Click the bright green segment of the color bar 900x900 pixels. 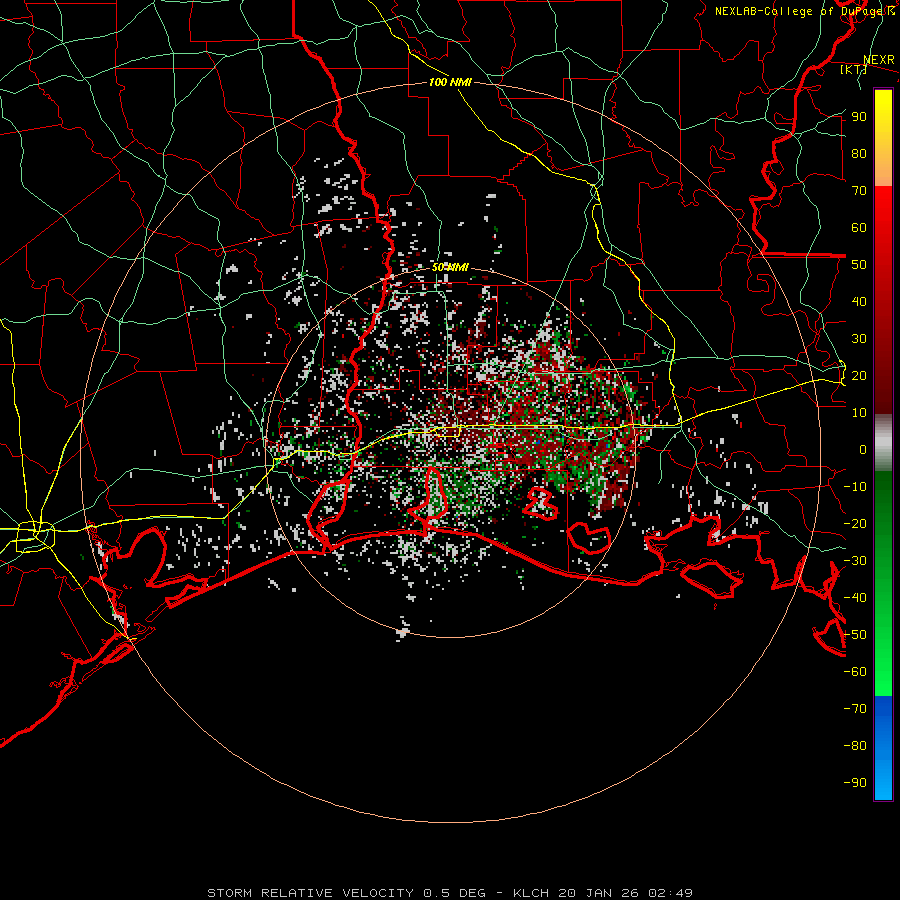click(x=883, y=666)
